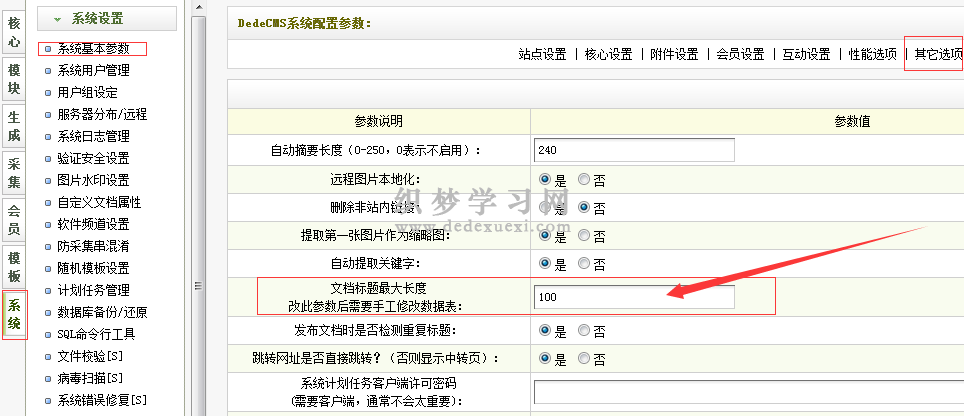
Task: Switch to the 生成 vertical tab
Action: 14,126
